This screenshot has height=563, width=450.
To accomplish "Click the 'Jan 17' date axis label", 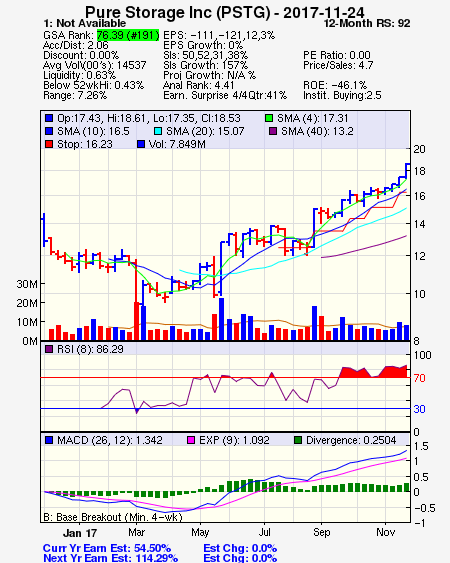I will [x=79, y=533].
